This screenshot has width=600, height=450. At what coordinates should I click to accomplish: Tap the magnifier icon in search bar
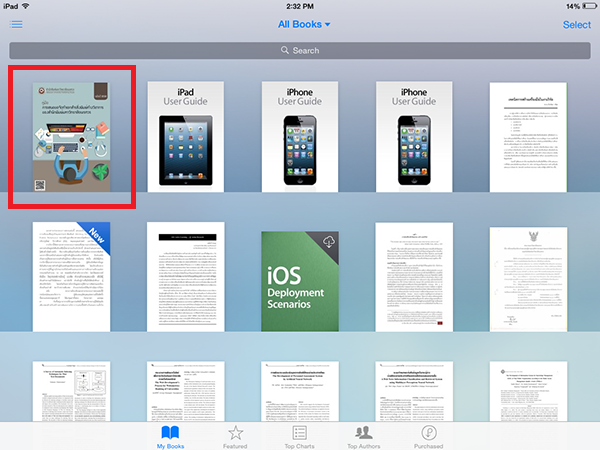[285, 50]
